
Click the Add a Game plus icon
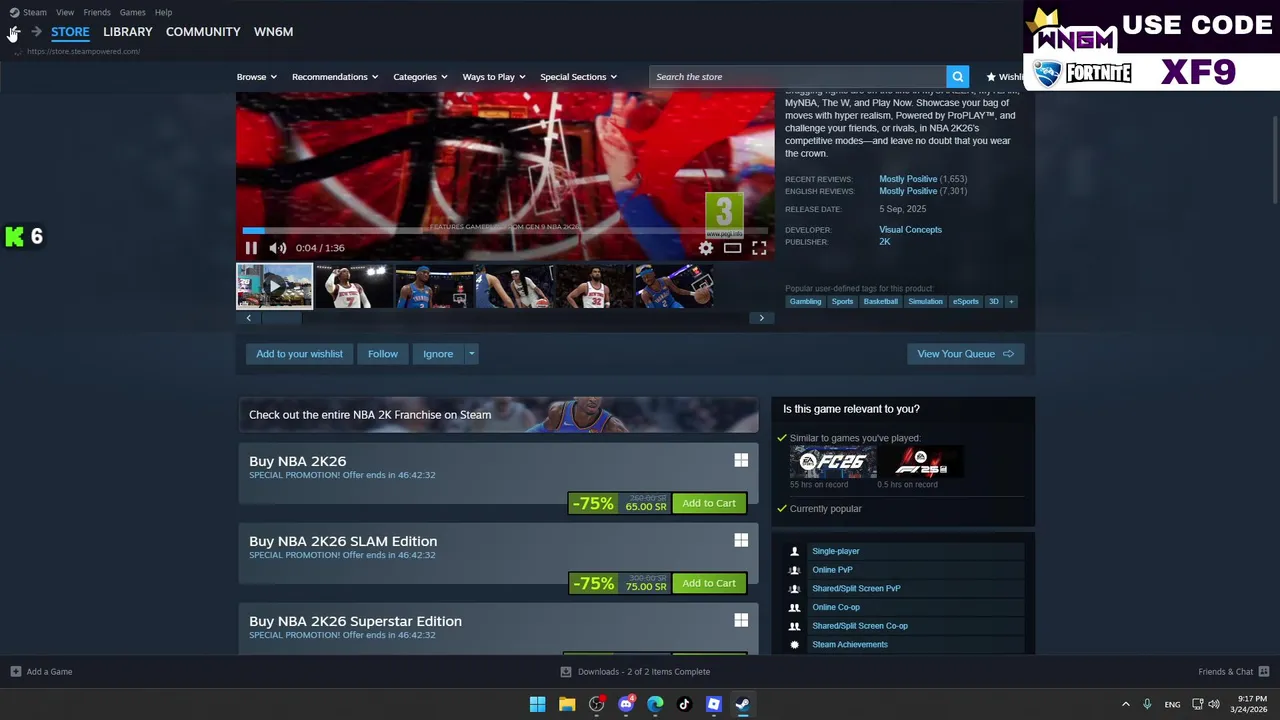pyautogui.click(x=15, y=672)
